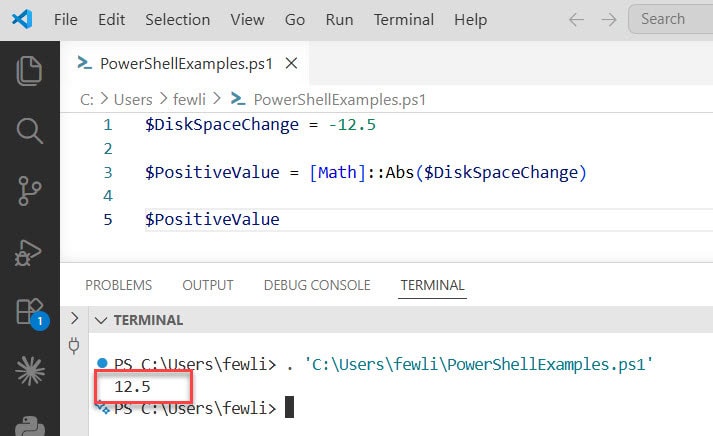This screenshot has width=713, height=436.
Task: Collapse the TERMINAL section chevron
Action: (x=101, y=321)
